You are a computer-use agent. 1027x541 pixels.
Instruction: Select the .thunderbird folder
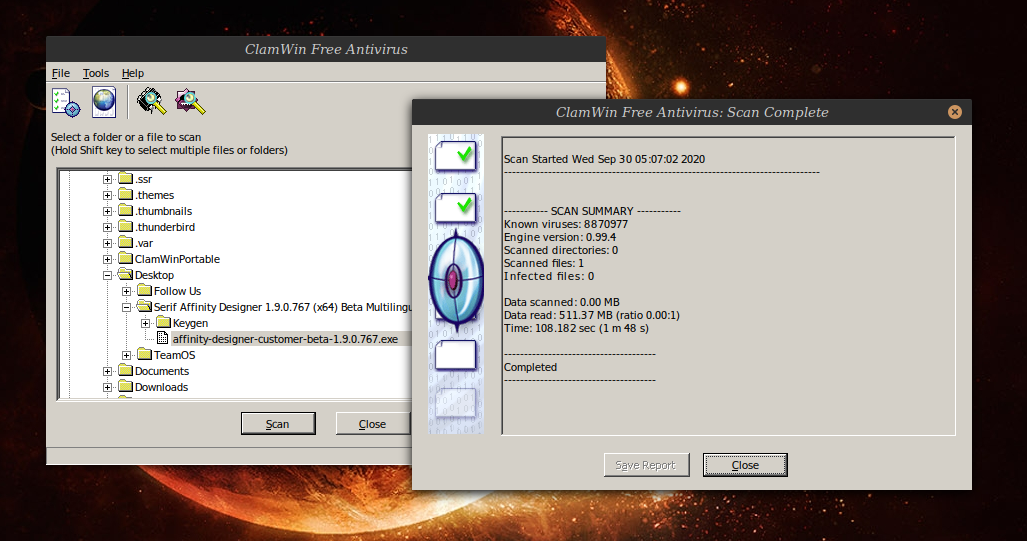(x=165, y=227)
